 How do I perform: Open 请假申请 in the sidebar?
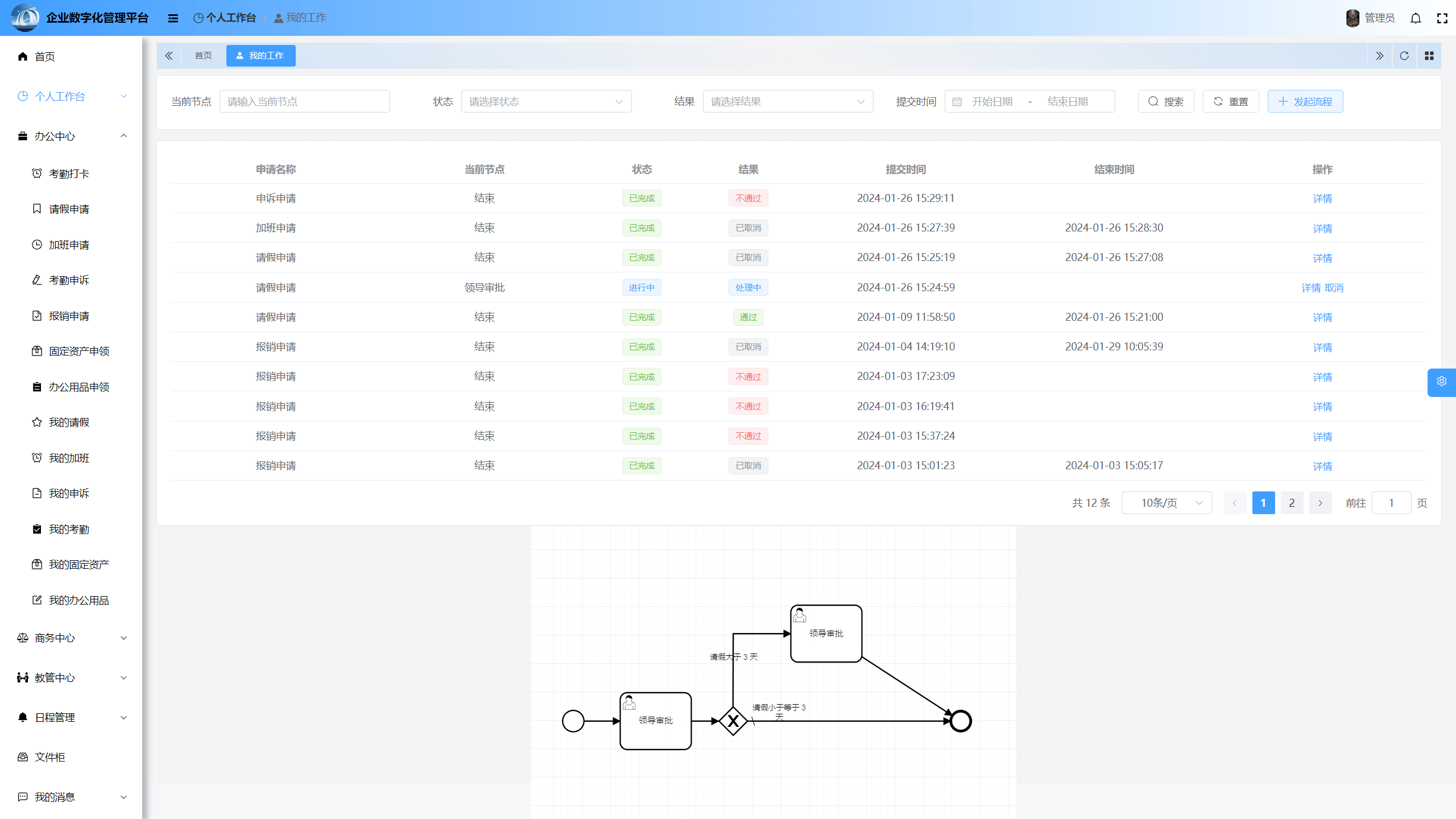tap(69, 209)
